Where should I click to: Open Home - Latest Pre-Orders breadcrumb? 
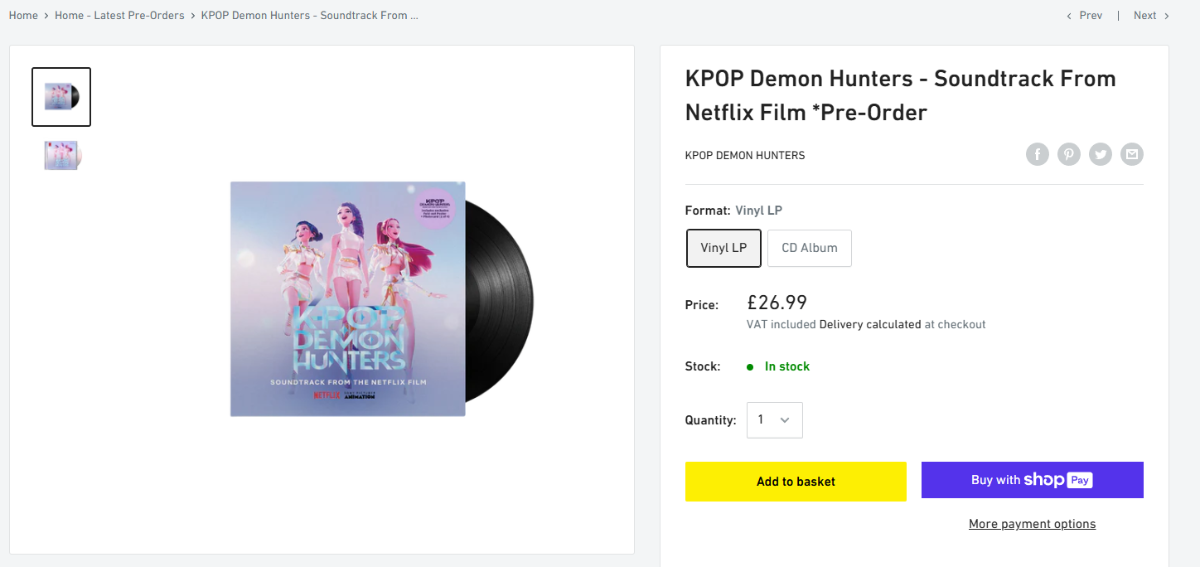pyautogui.click(x=119, y=15)
